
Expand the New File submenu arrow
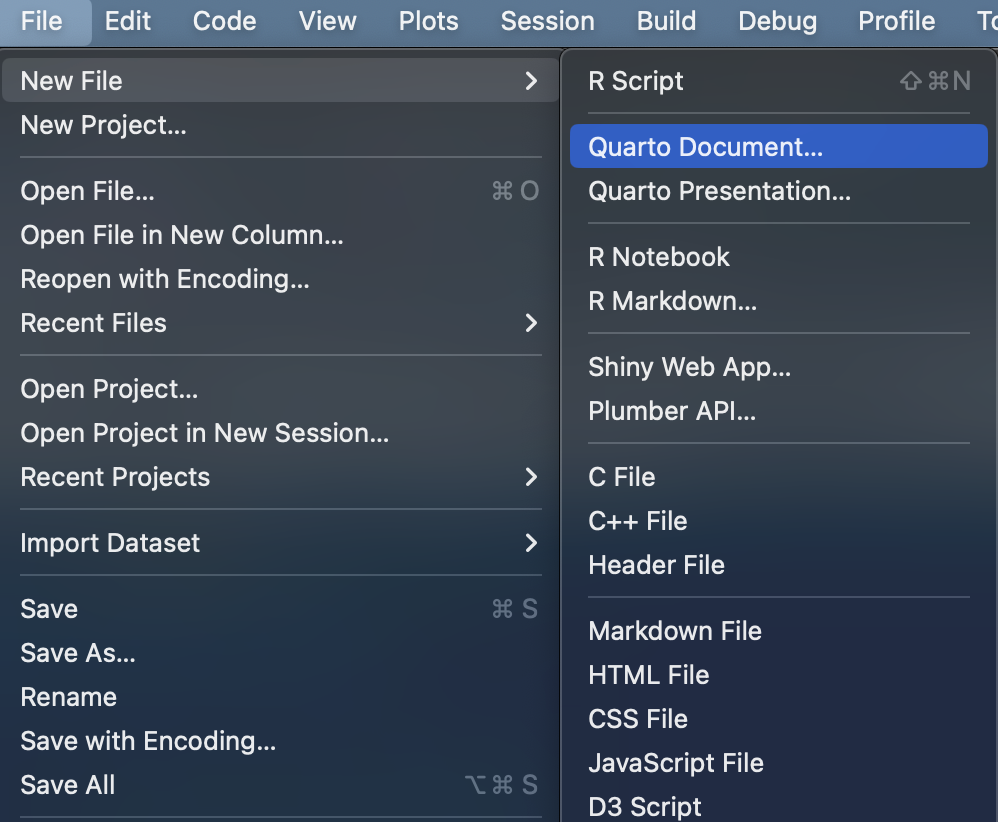point(531,81)
